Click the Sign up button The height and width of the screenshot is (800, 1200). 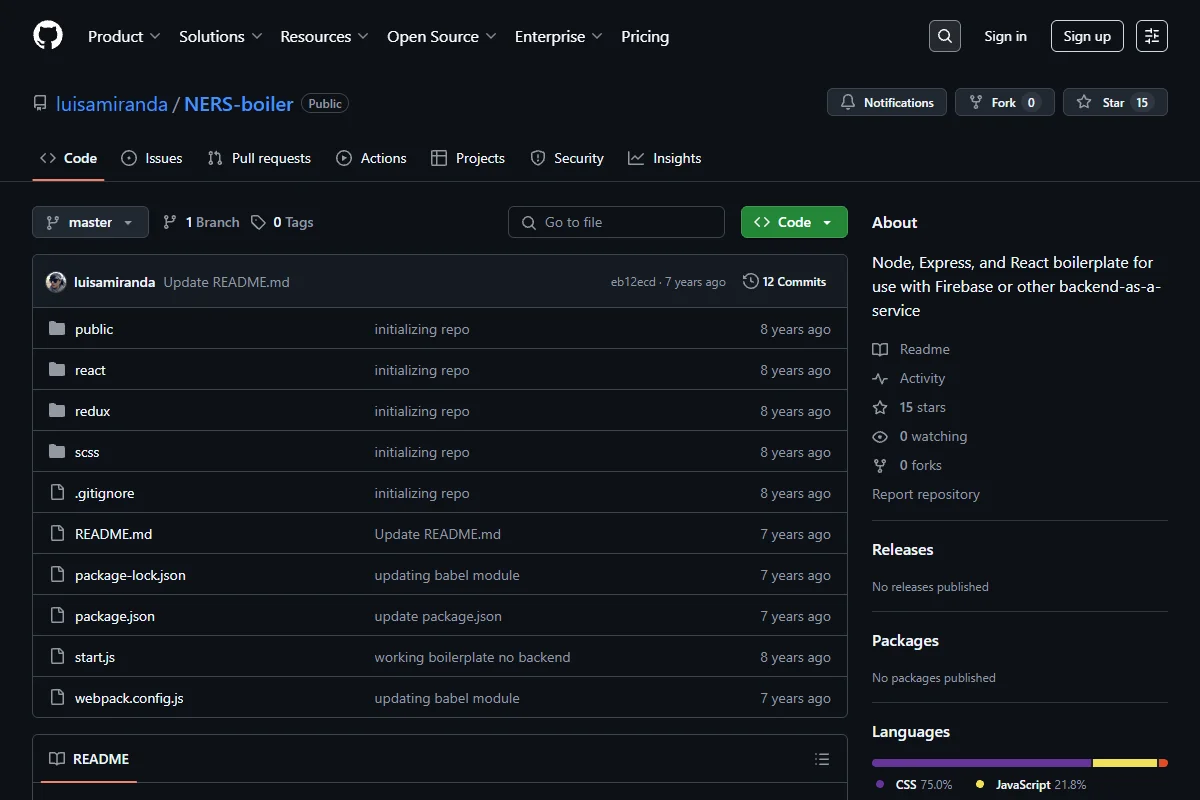click(1087, 36)
